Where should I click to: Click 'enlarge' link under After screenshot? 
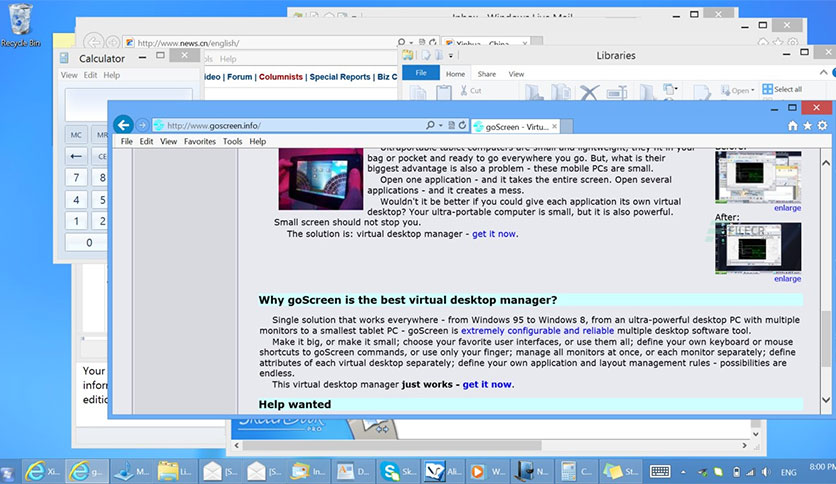(787, 279)
